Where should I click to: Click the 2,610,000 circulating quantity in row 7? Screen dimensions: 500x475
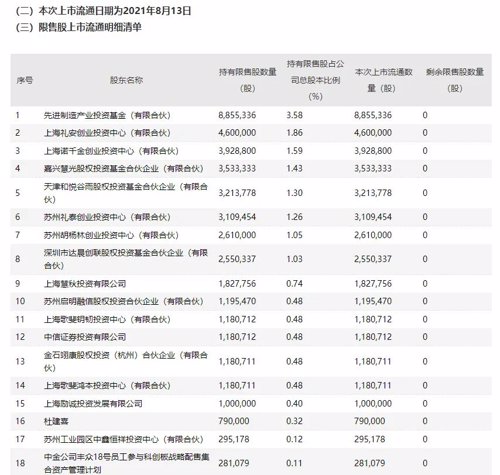point(373,235)
